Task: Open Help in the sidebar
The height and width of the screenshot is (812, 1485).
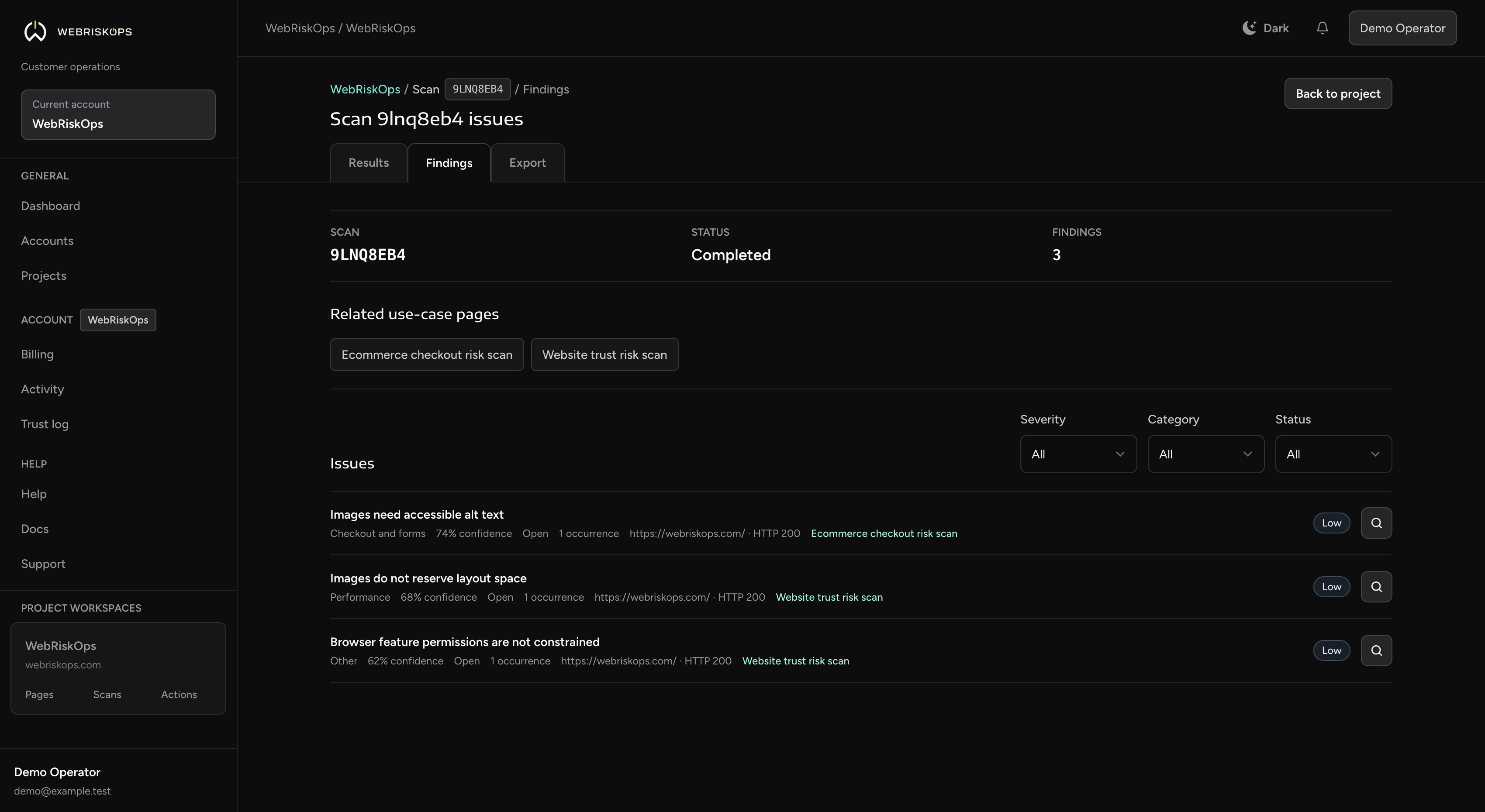Action: [x=34, y=494]
